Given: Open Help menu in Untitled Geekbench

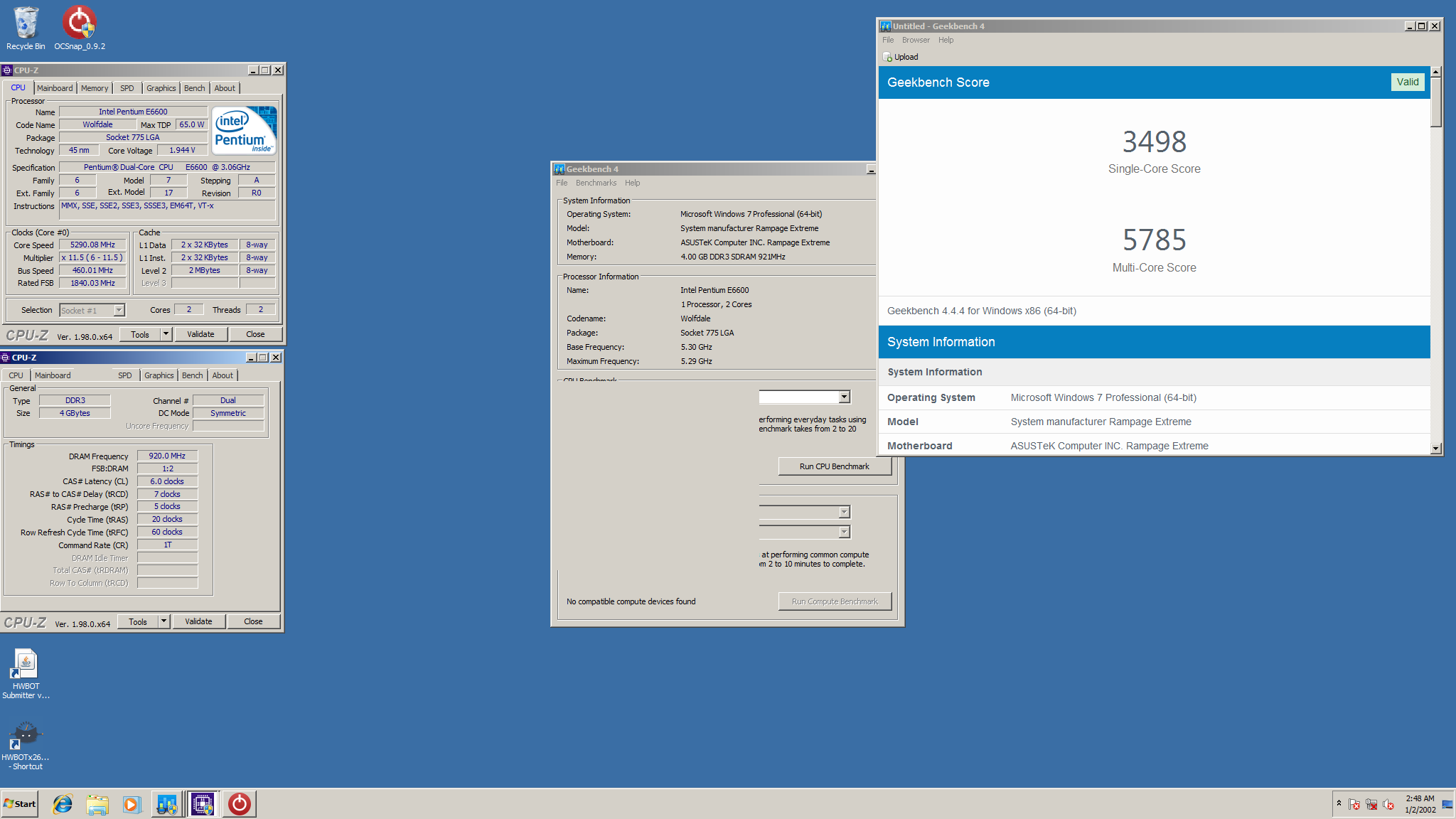Looking at the screenshot, I should [946, 40].
